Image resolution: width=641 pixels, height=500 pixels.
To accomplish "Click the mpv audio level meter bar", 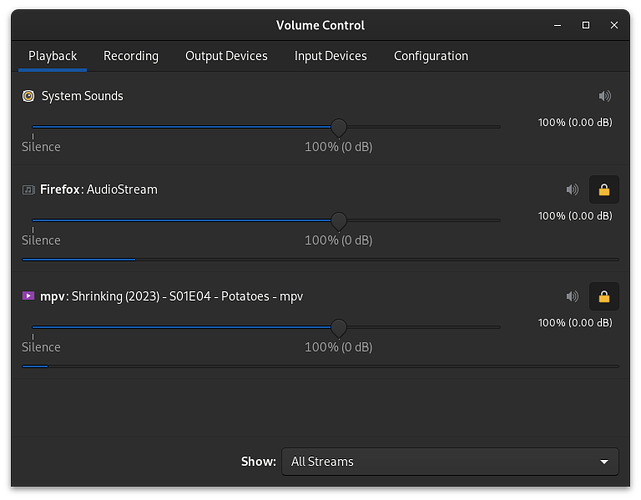I will [x=320, y=367].
